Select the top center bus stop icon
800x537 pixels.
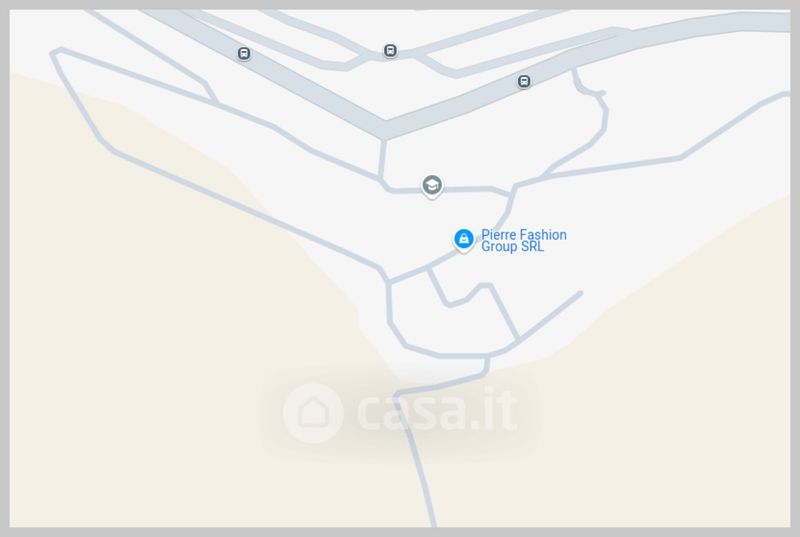coord(390,50)
